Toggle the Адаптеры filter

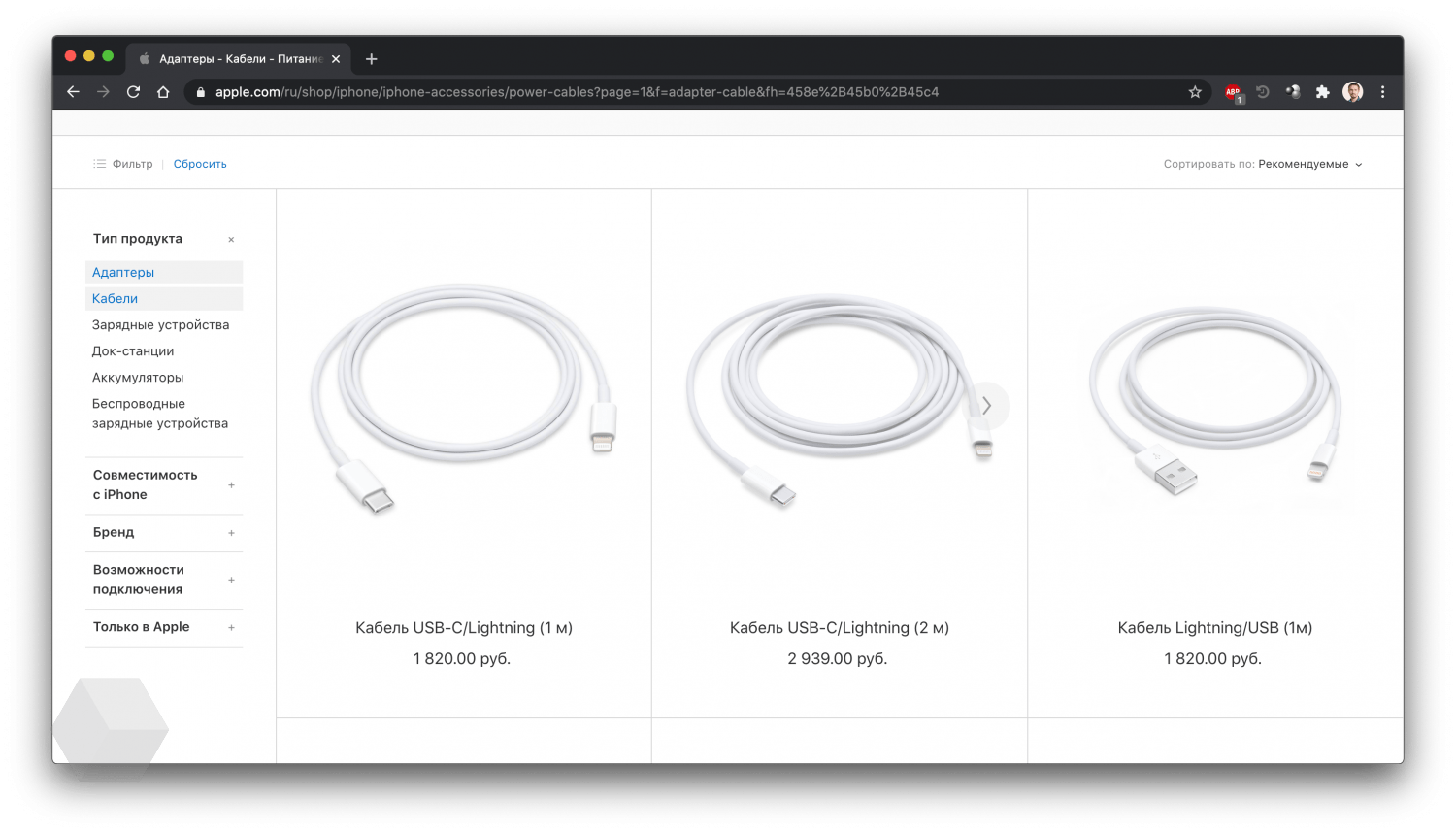[x=164, y=273]
